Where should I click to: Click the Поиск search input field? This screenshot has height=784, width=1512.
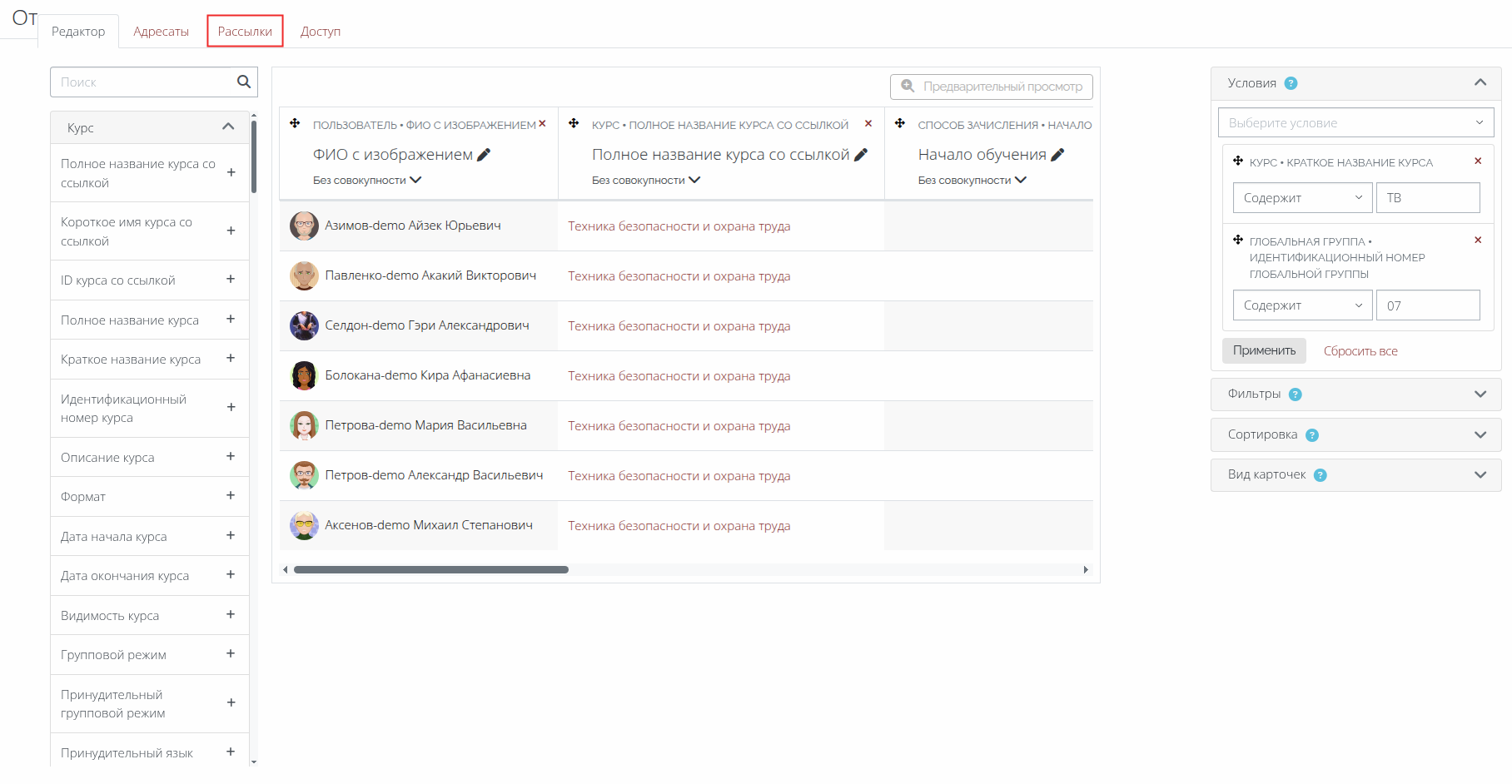pos(143,82)
